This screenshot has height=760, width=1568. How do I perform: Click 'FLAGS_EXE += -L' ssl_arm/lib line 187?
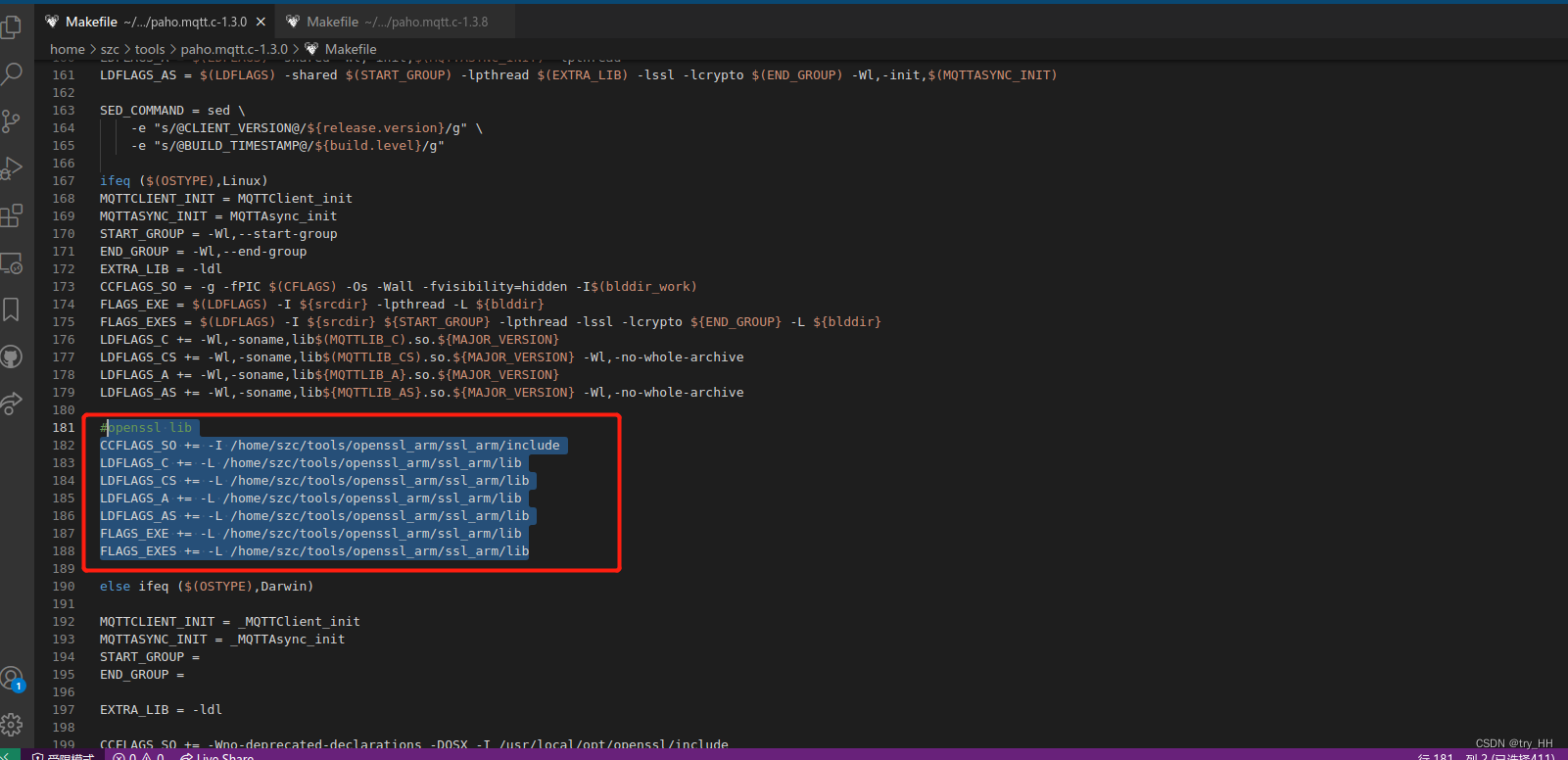(x=310, y=533)
